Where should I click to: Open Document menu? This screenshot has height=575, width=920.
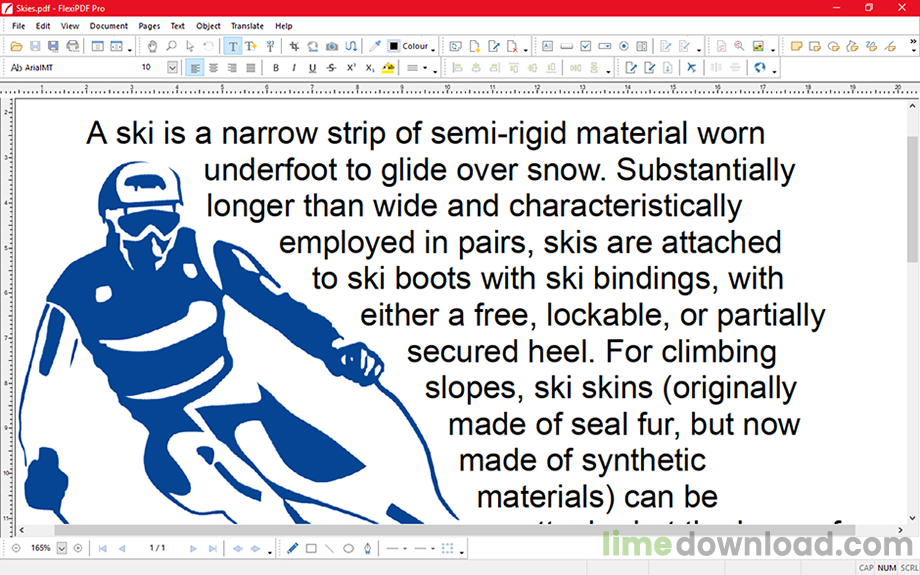tap(109, 26)
